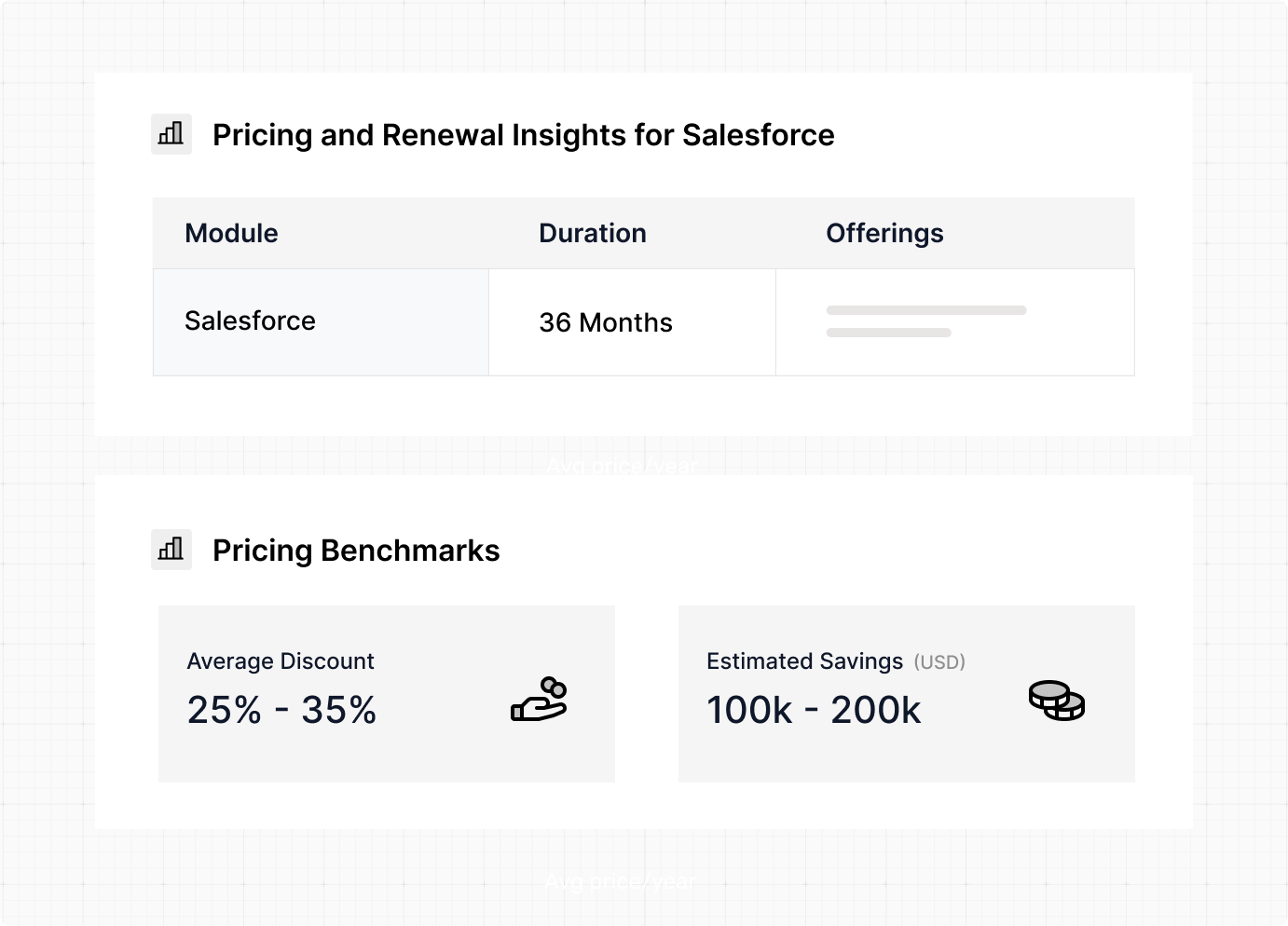Click the 36 Months duration cell
The width and height of the screenshot is (1288, 926).
point(633,322)
